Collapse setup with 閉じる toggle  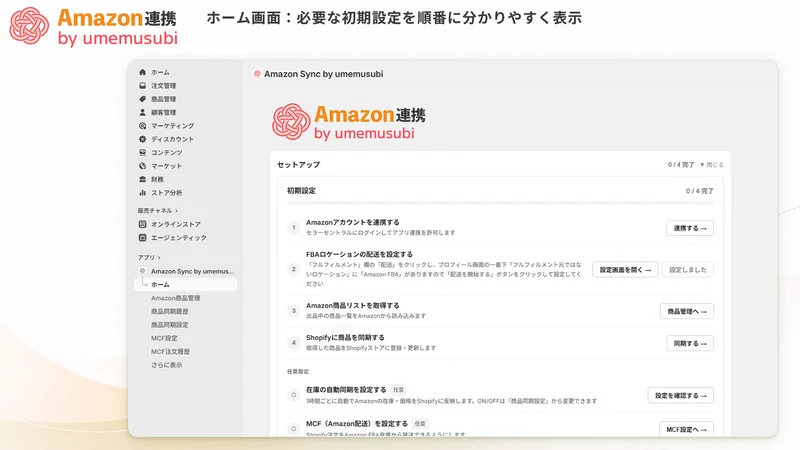pyautogui.click(x=712, y=165)
